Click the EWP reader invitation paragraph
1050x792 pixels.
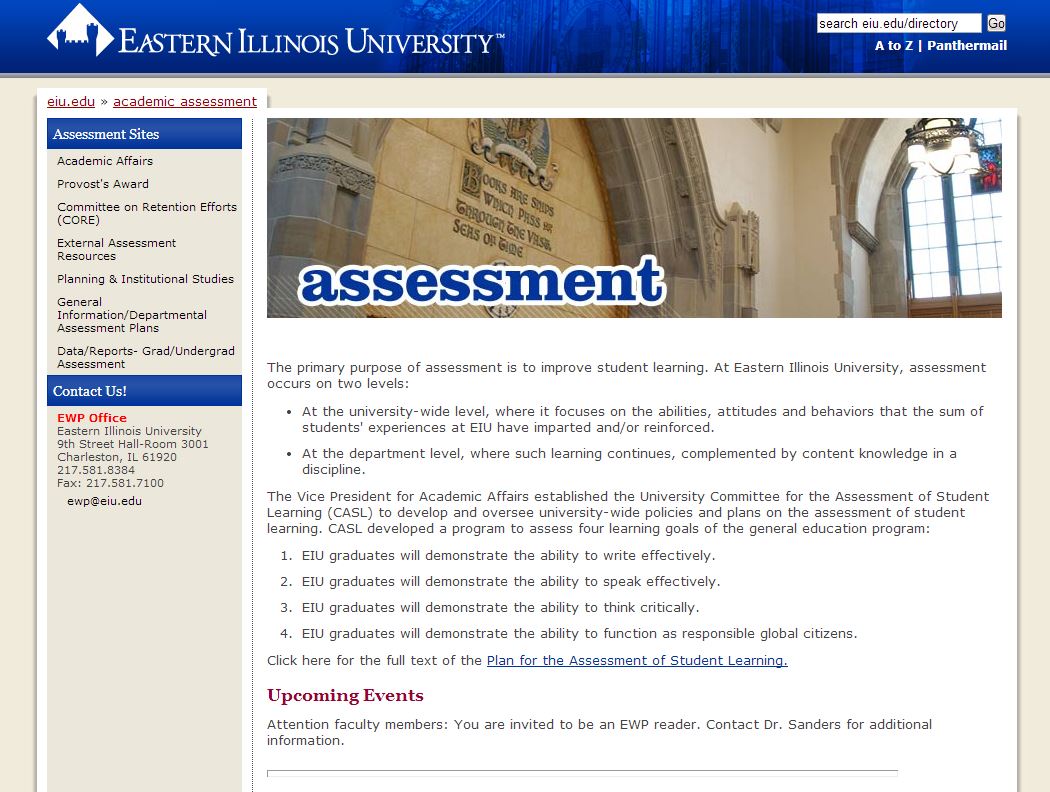(599, 732)
